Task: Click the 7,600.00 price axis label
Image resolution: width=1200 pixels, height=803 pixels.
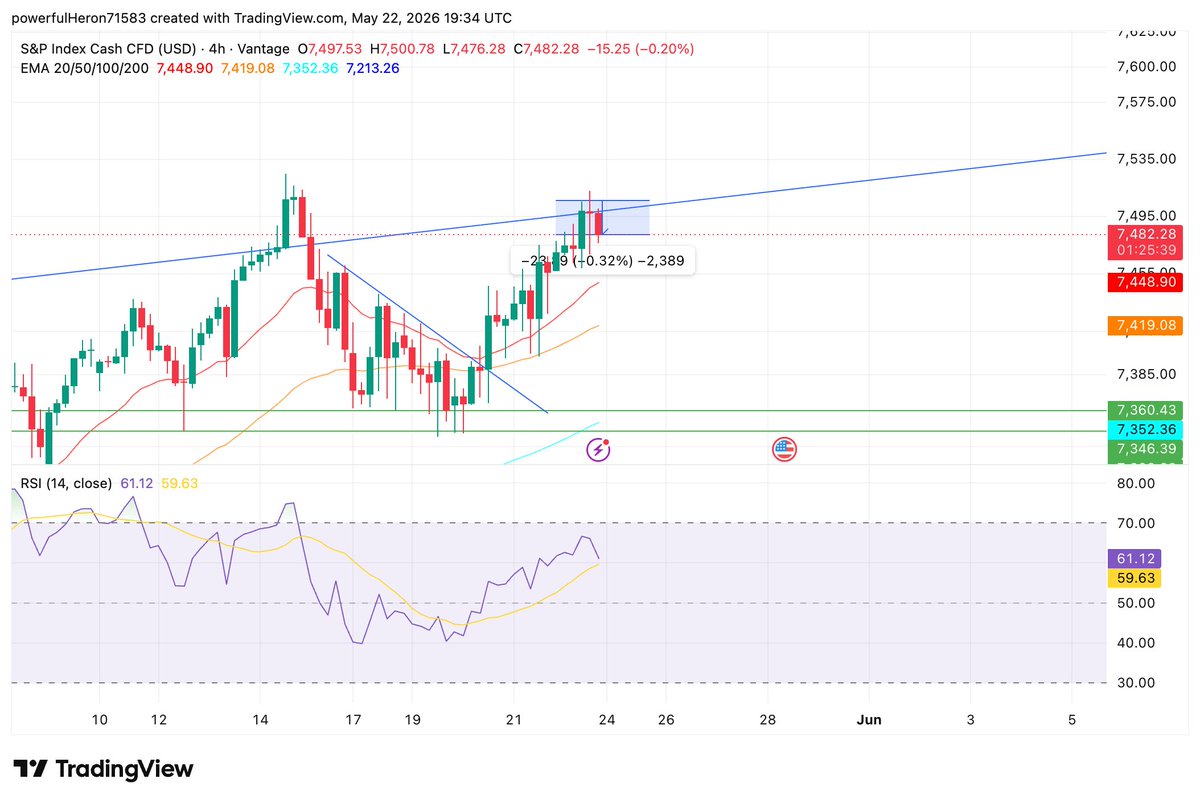Action: (x=1145, y=67)
